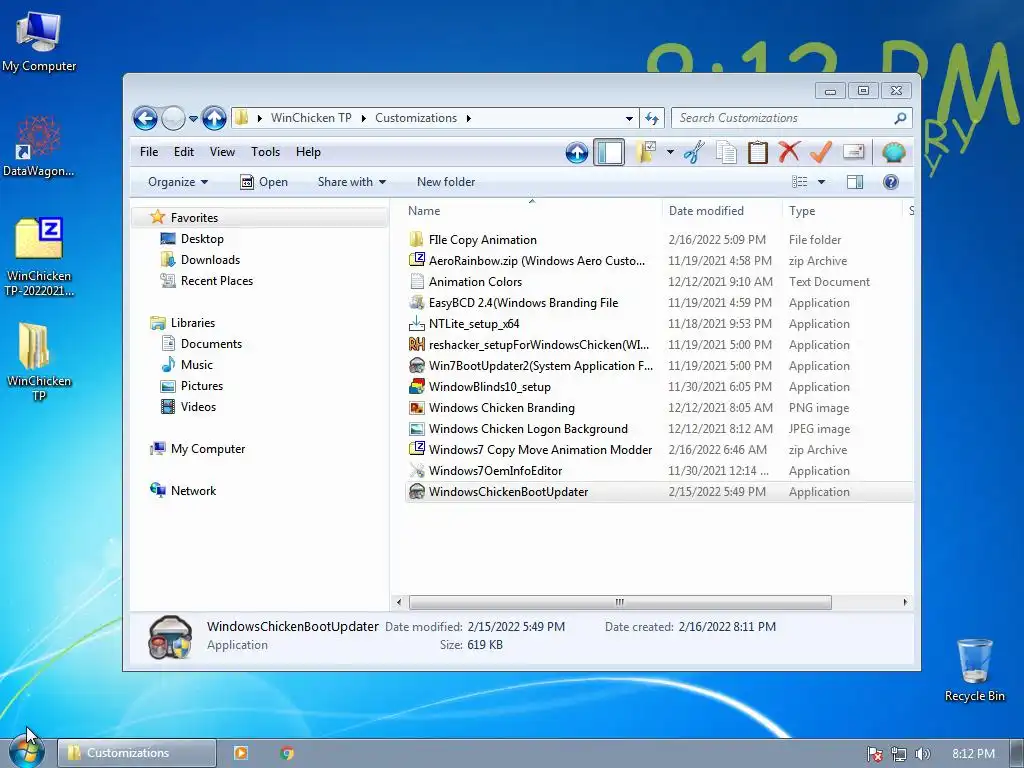The width and height of the screenshot is (1024, 768).
Task: Select My Computer desktop icon
Action: (x=39, y=42)
